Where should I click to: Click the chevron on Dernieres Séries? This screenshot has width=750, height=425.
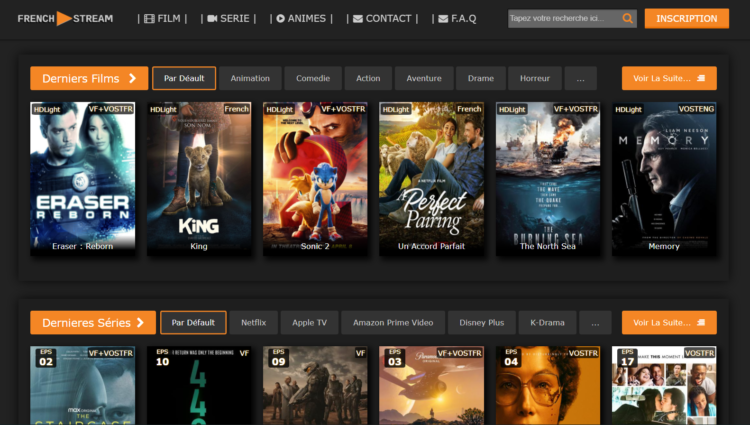point(140,323)
